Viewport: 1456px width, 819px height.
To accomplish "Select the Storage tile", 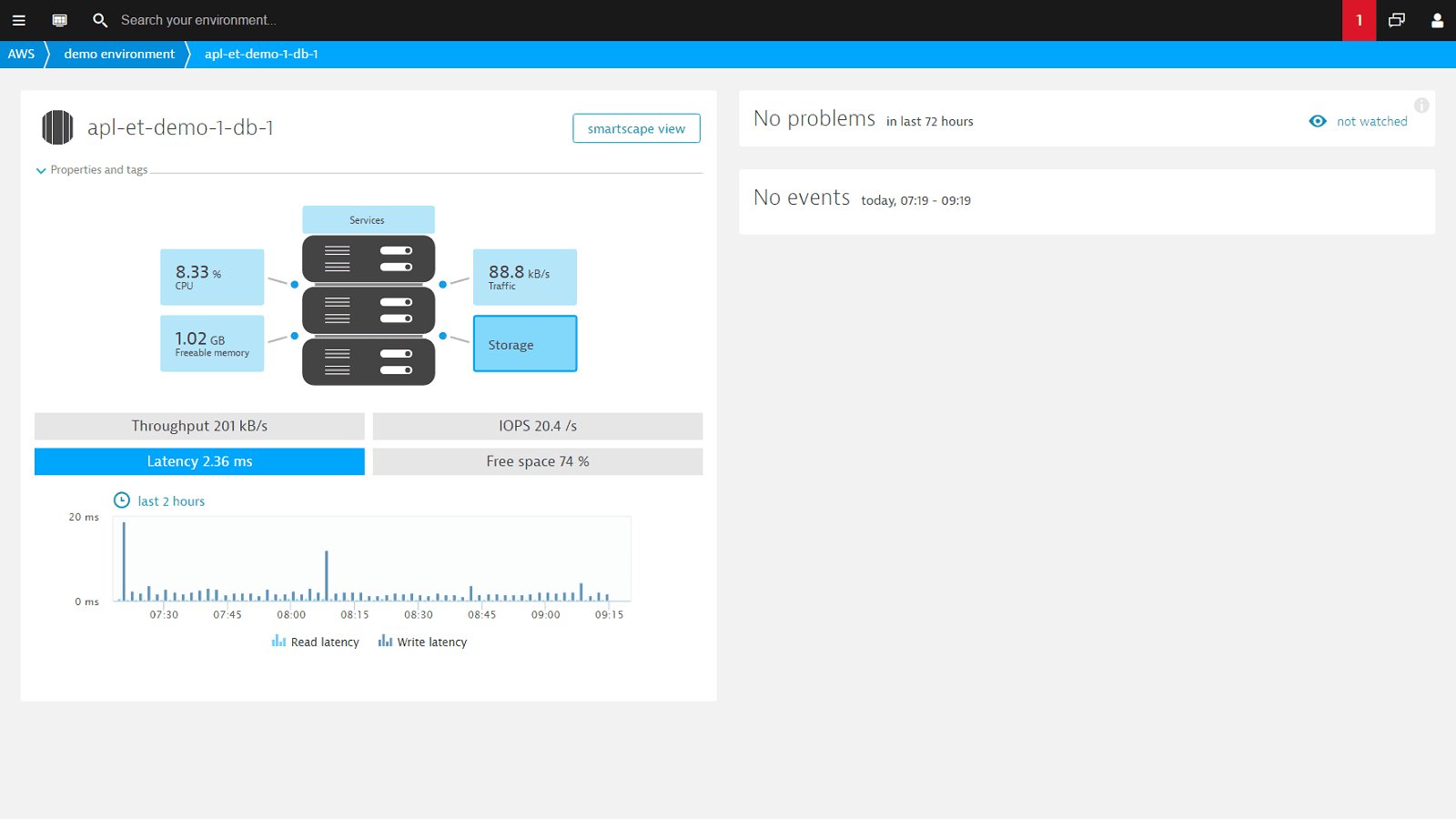I will tap(525, 344).
